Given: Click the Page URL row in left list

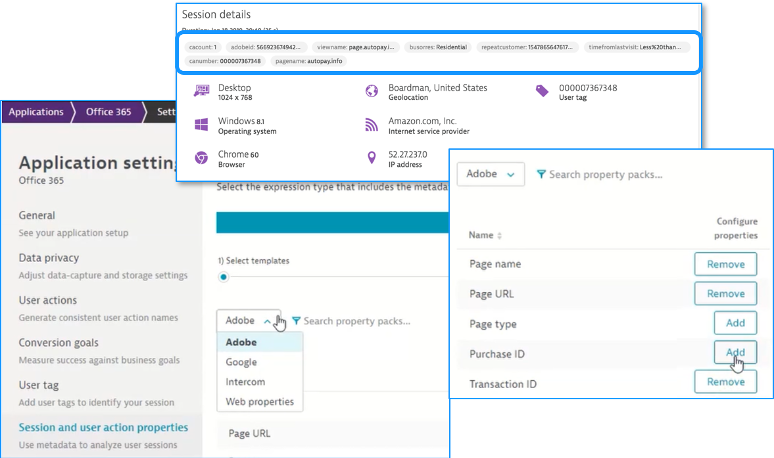Looking at the screenshot, I should 333,433.
